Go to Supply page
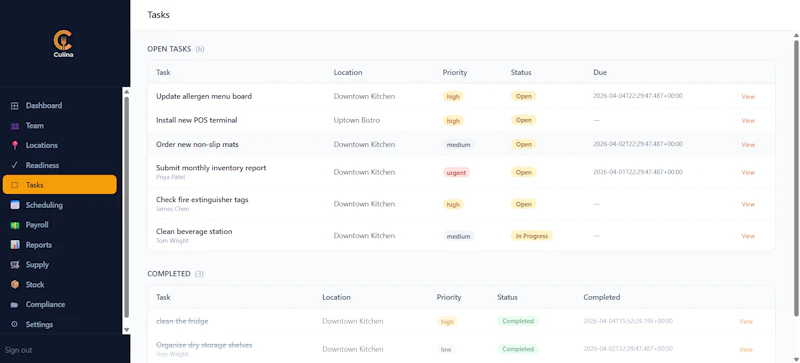The width and height of the screenshot is (800, 363). tap(60, 265)
